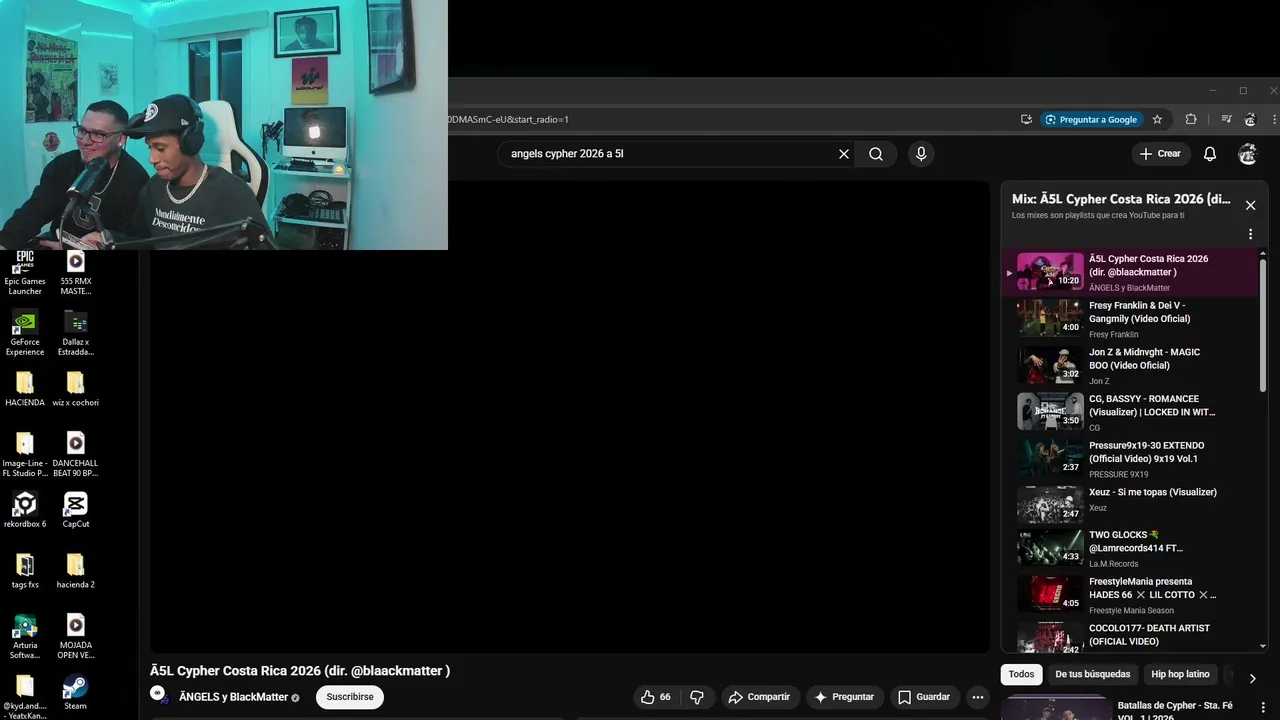Open browser extensions puzzle icon
This screenshot has width=1280, height=720.
[x=1190, y=119]
